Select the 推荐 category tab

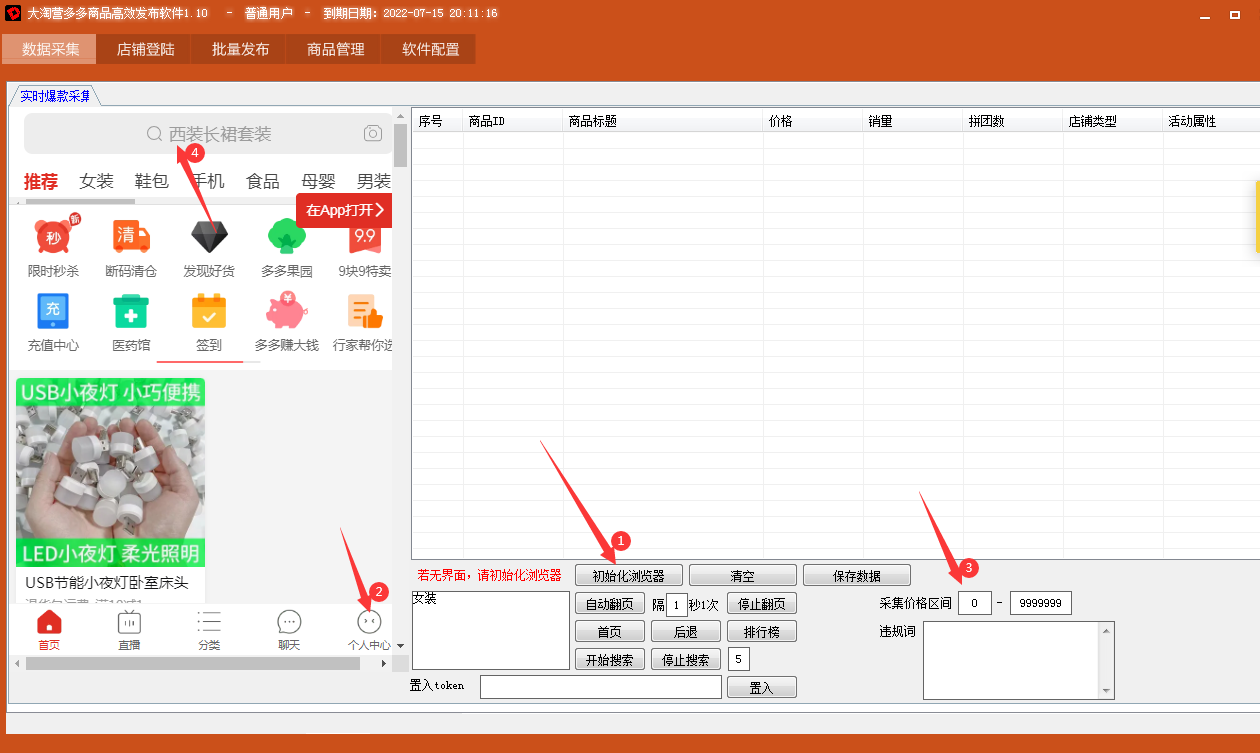(41, 181)
